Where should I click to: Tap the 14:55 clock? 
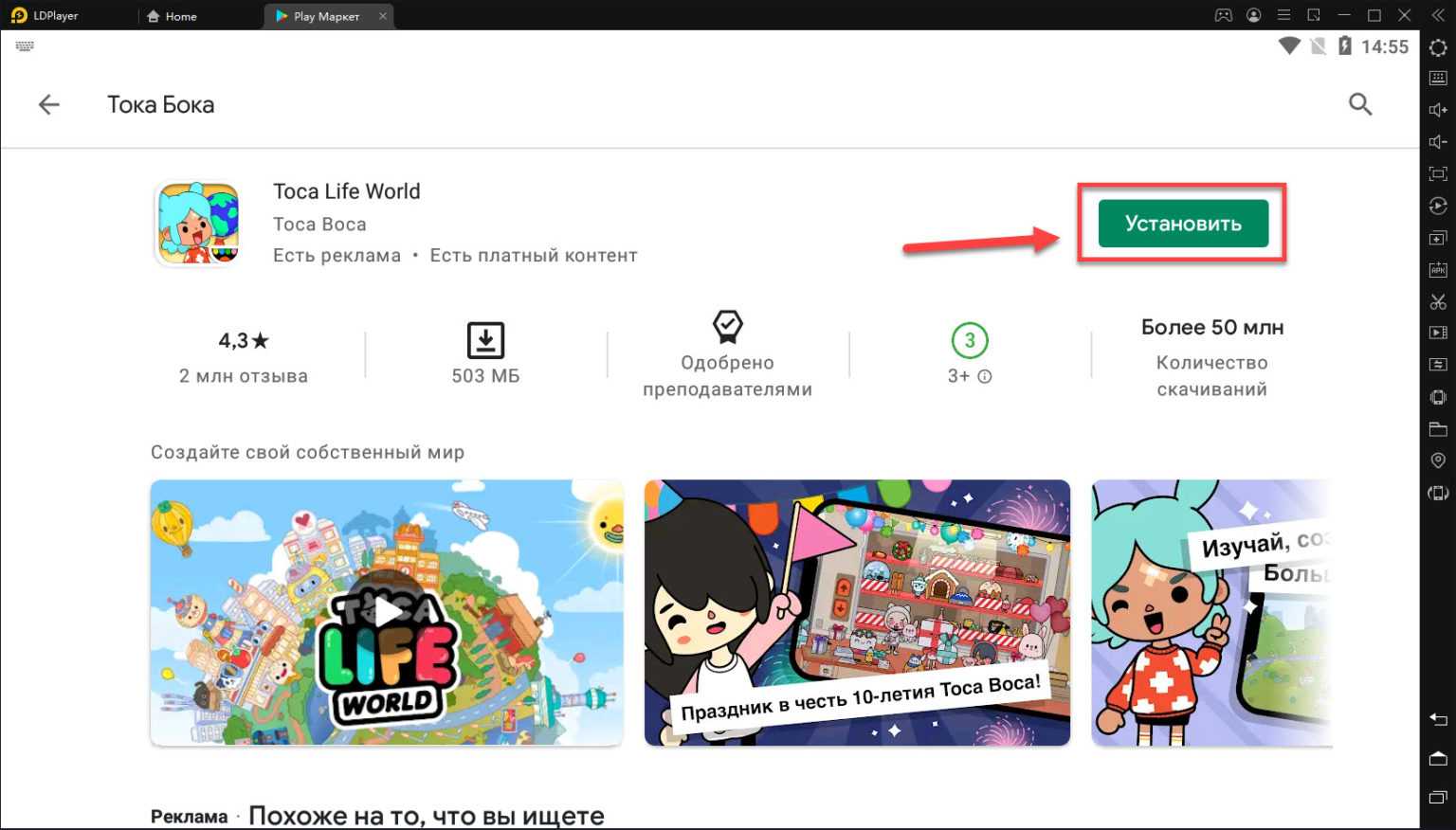tap(1385, 46)
